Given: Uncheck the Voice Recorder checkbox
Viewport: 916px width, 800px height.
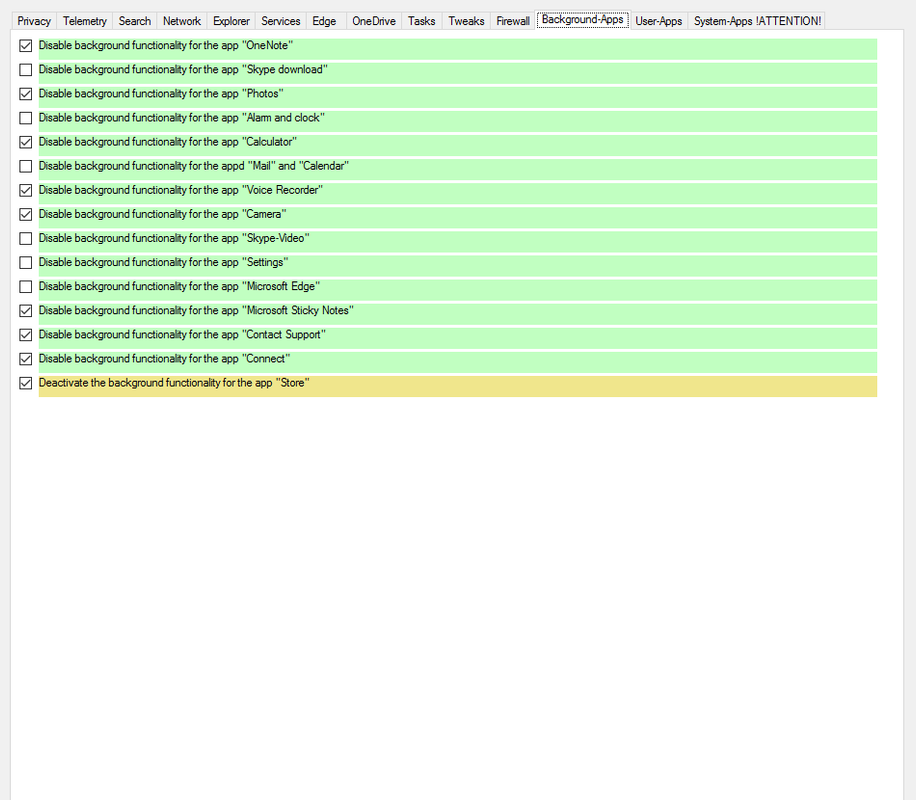Looking at the screenshot, I should pyautogui.click(x=26, y=191).
